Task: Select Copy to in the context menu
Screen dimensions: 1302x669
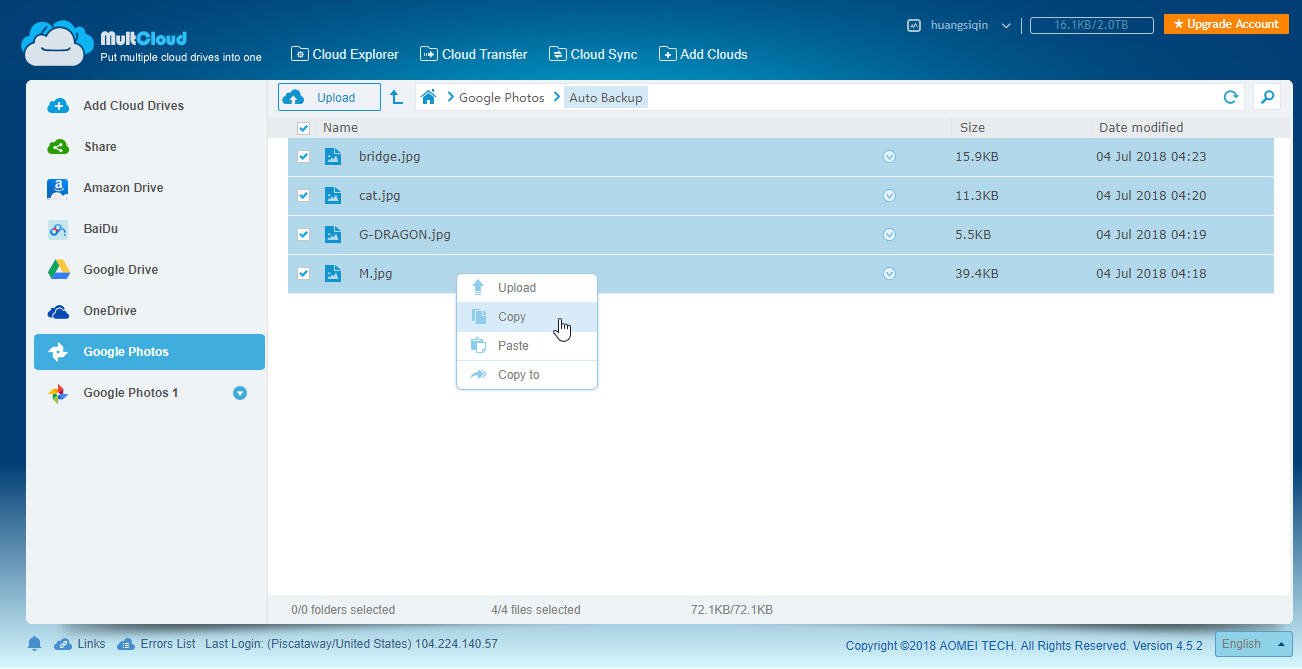Action: [518, 375]
